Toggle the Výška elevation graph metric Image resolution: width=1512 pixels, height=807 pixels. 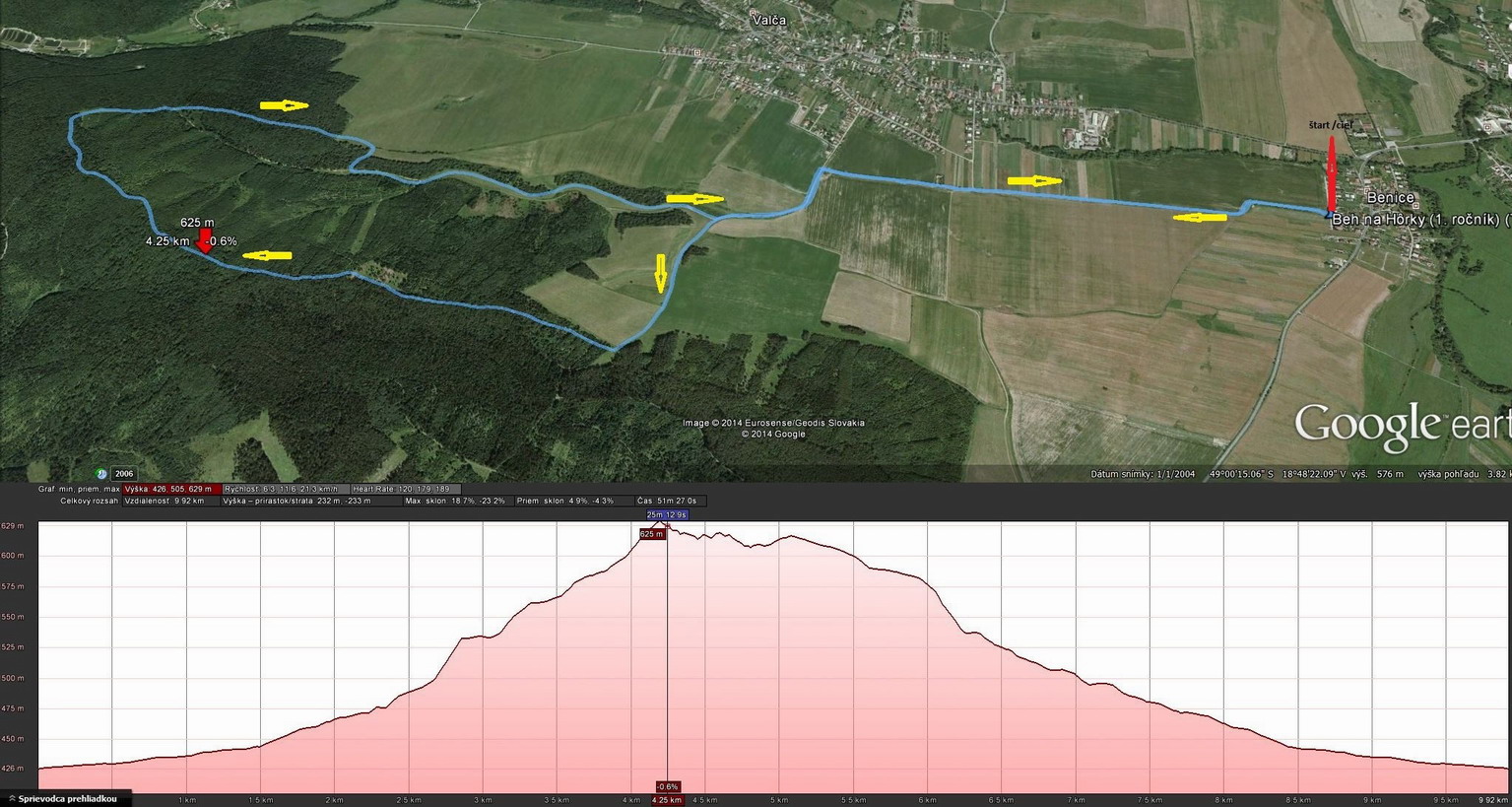(170, 489)
